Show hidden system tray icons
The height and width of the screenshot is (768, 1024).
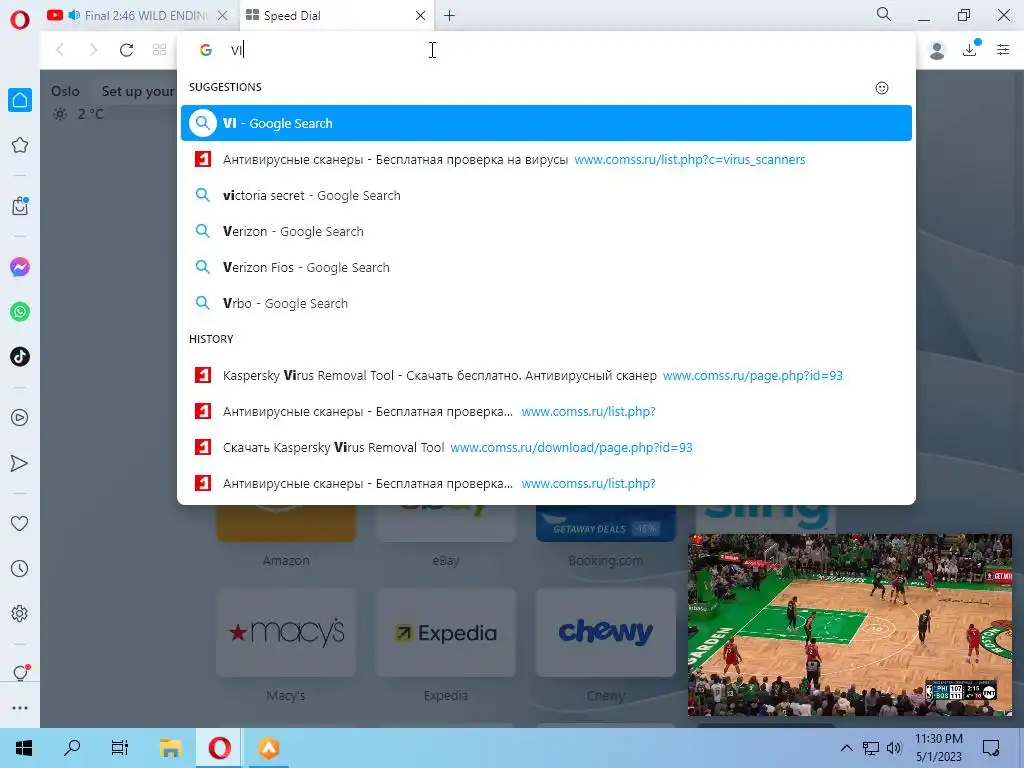[846, 748]
